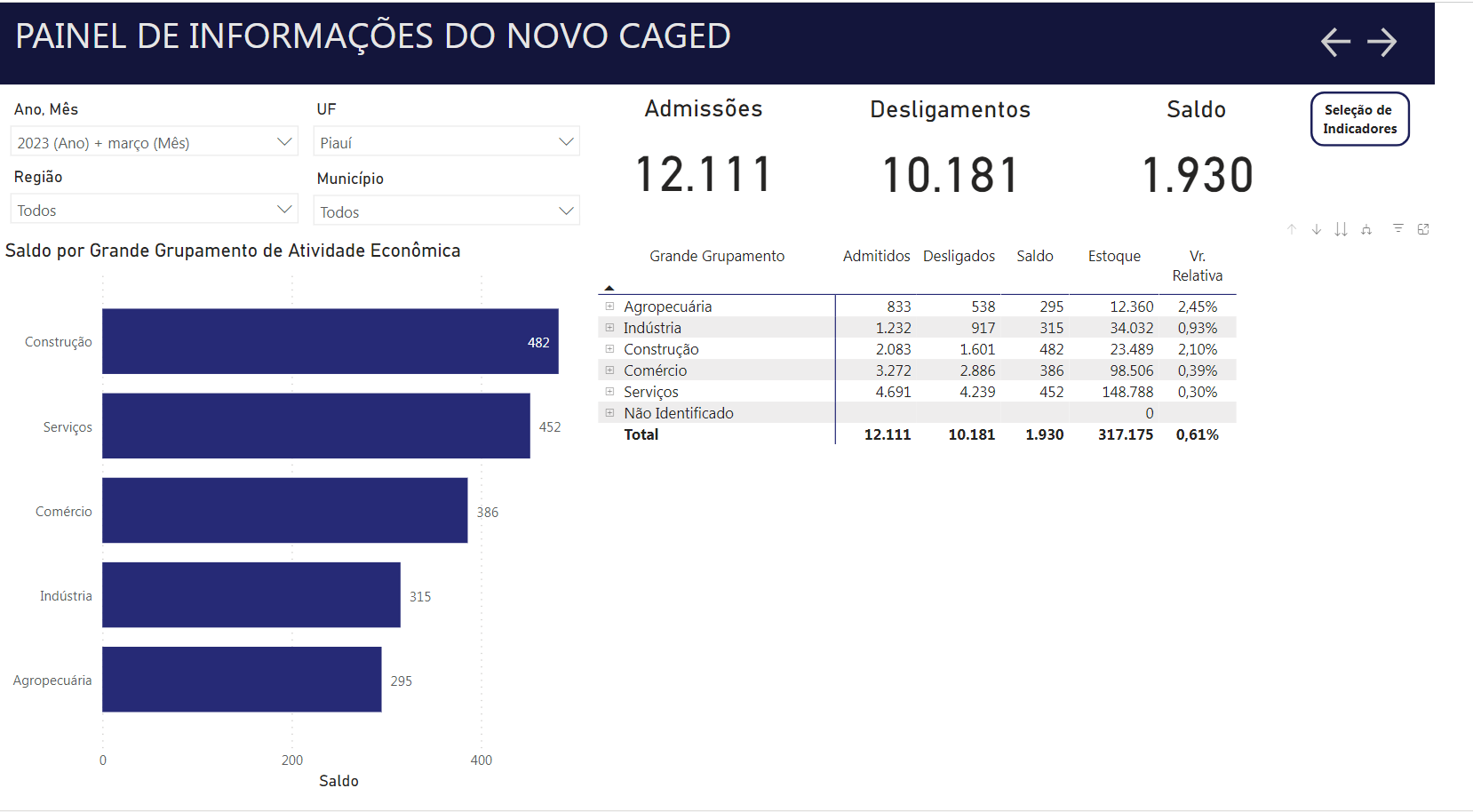Select the Serviços bar in chart
The height and width of the screenshot is (812, 1473).
pyautogui.click(x=316, y=426)
